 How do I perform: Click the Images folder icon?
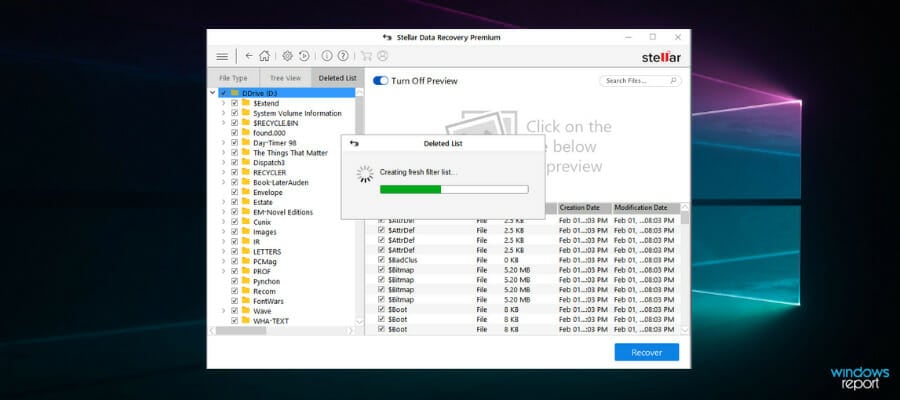(x=246, y=232)
